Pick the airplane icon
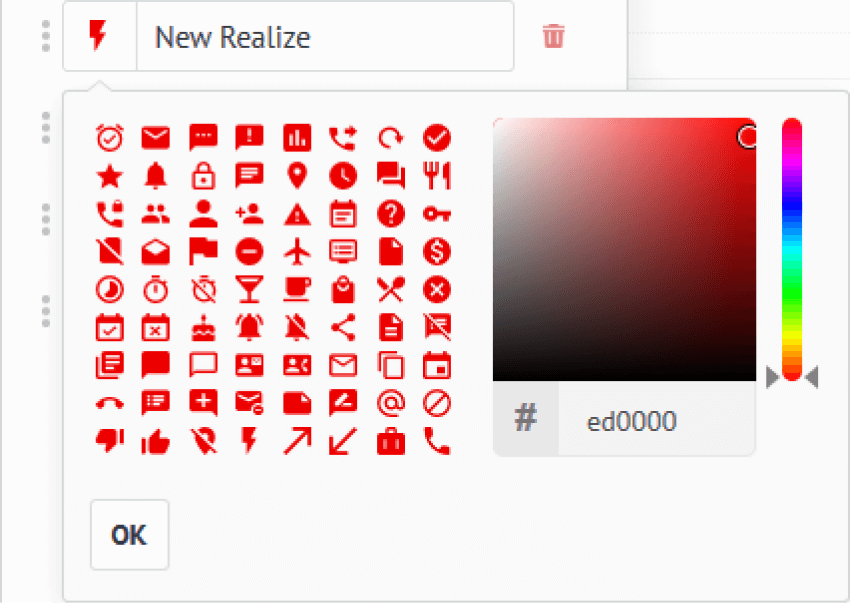Screen dimensions: 850x603 [x=297, y=252]
